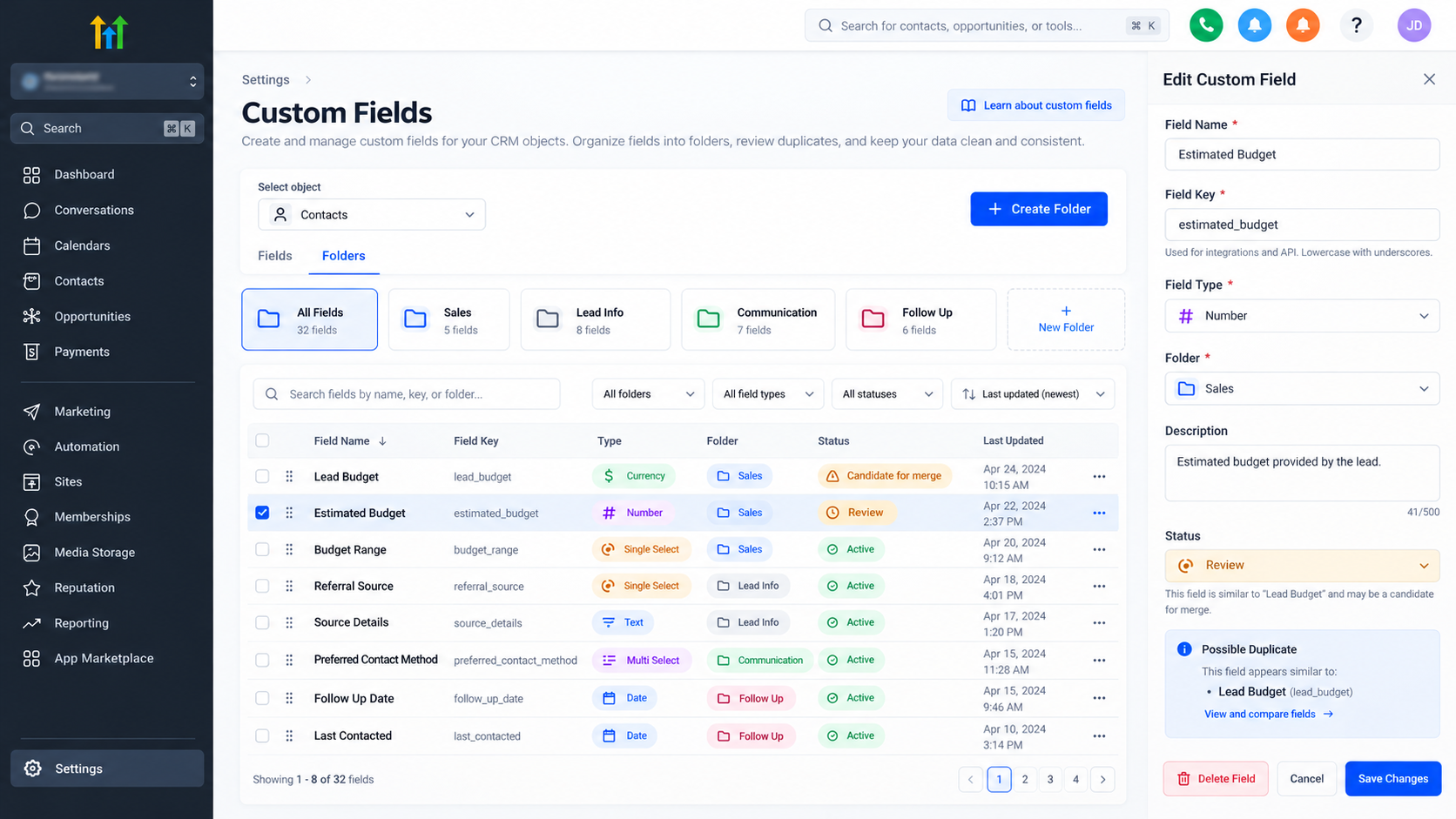Open the help question mark icon

1356,25
